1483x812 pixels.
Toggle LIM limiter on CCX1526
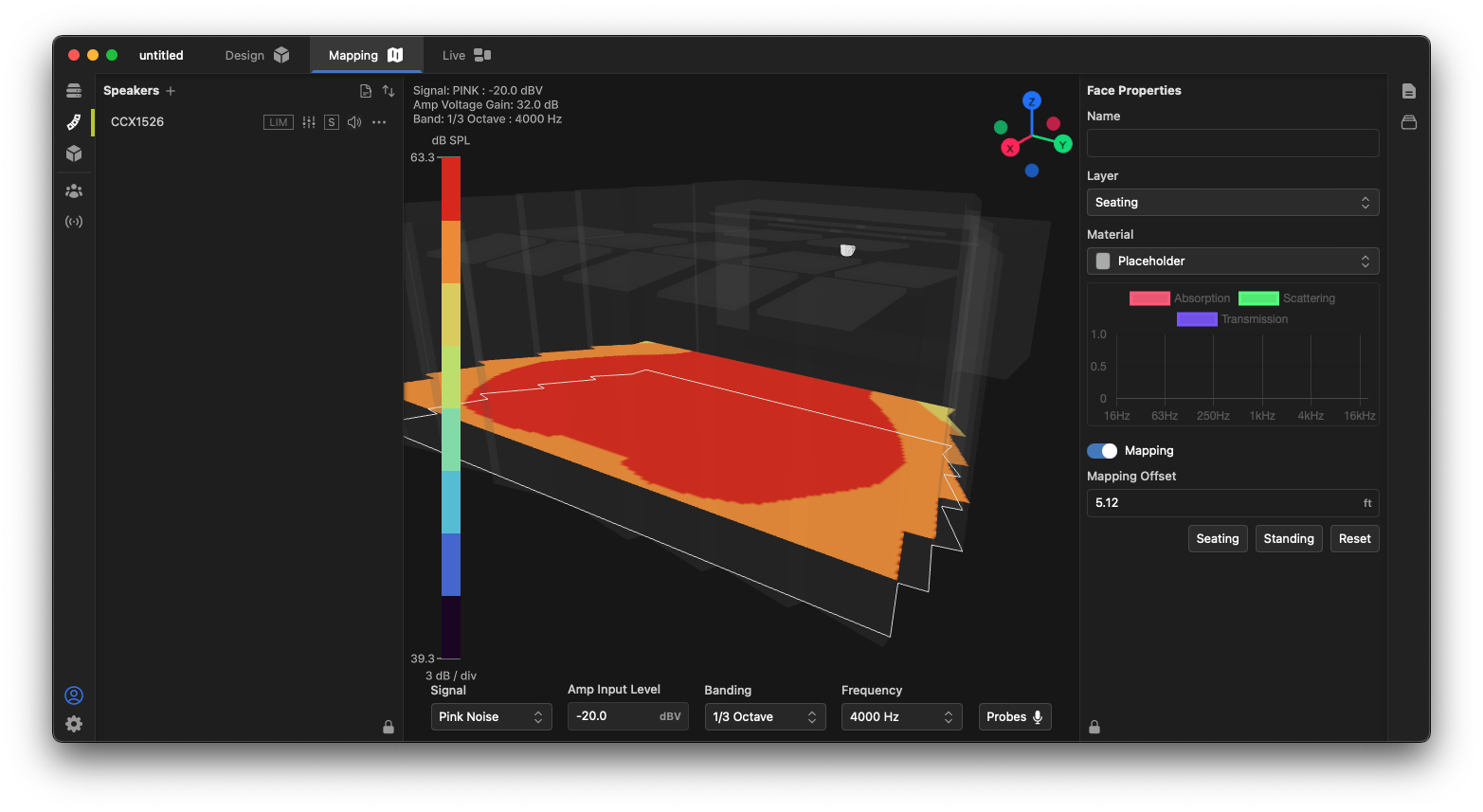pos(278,122)
